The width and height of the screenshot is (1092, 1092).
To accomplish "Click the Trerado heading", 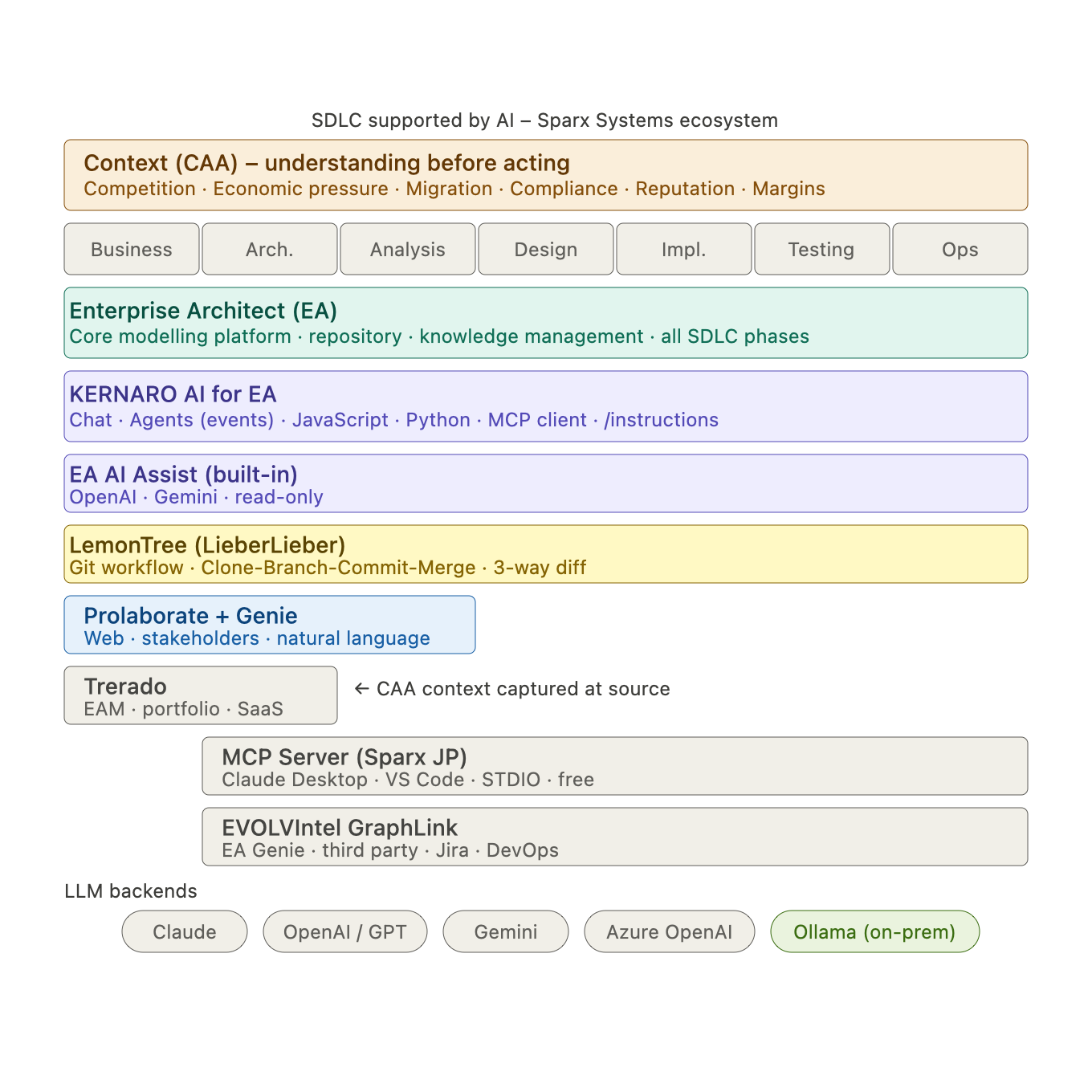I will 125,687.
